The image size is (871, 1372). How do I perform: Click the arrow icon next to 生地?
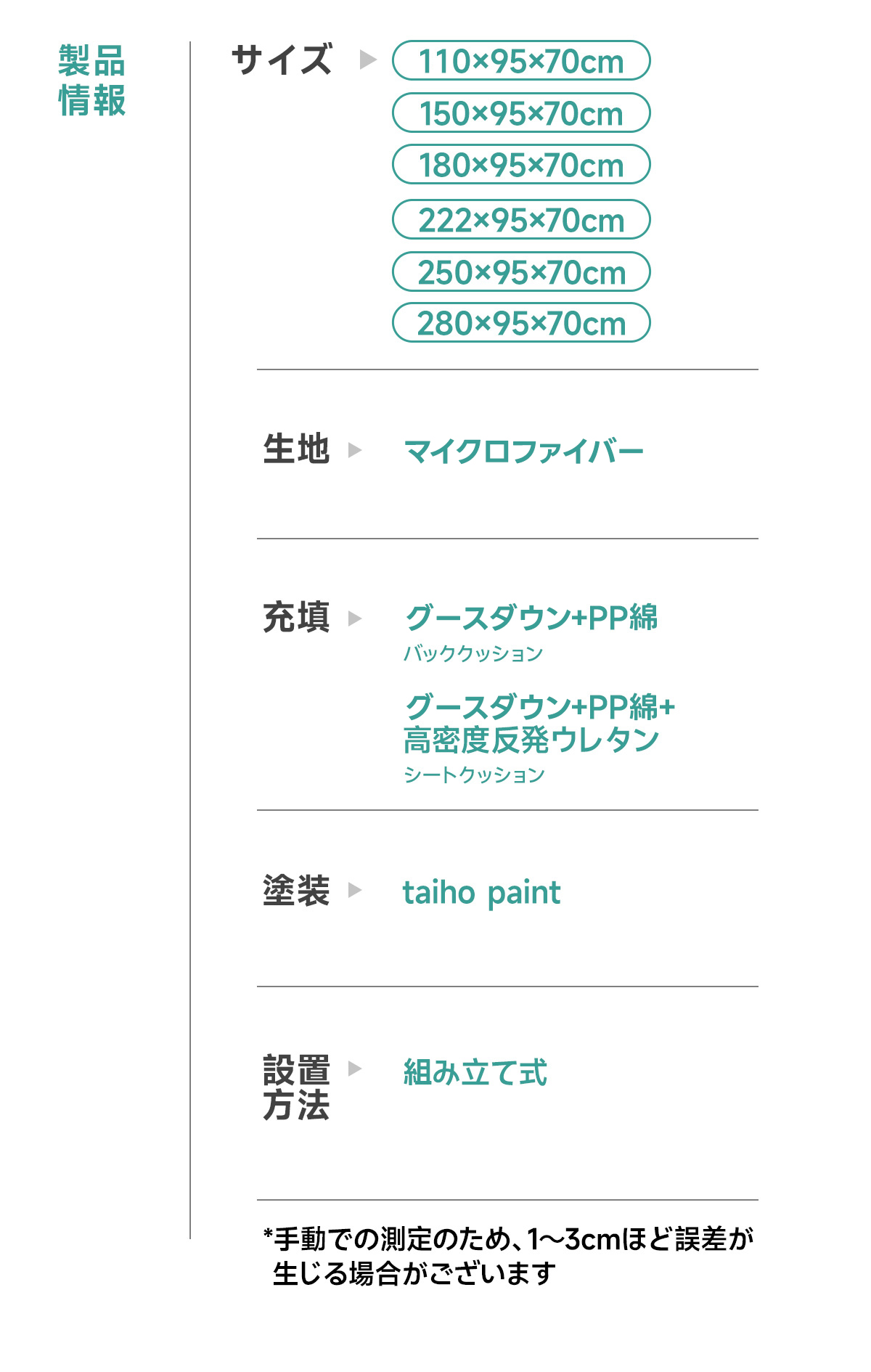coord(354,450)
